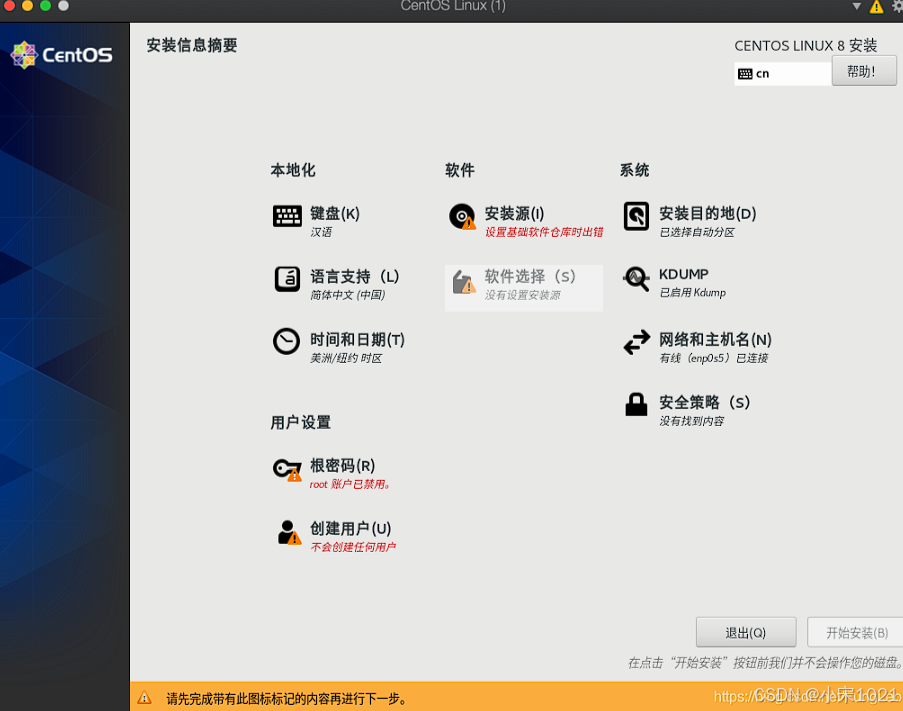The image size is (903, 711).
Task: Open 安全策略 (S) label
Action: [x=704, y=402]
